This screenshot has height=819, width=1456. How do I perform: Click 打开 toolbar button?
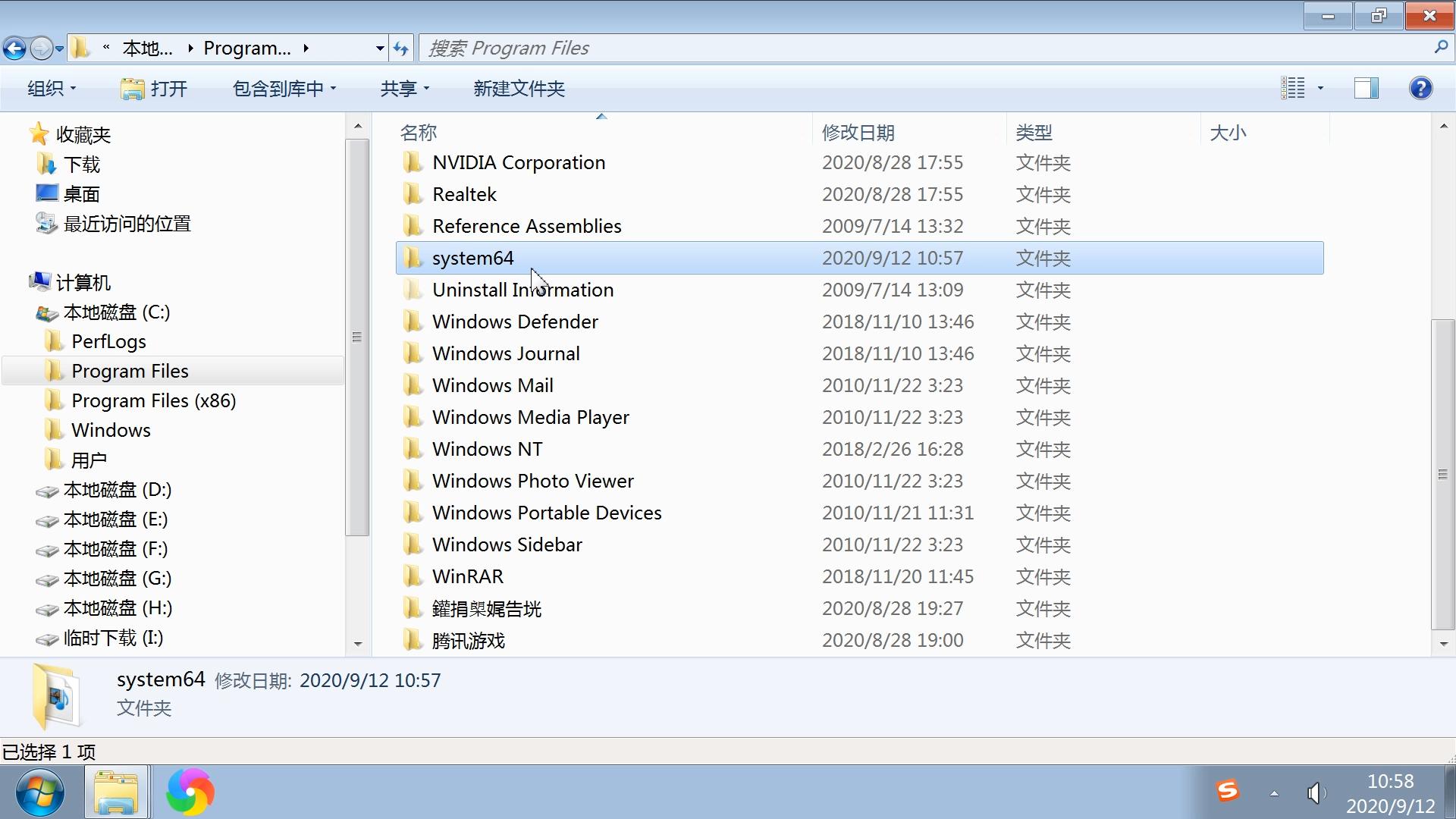154,89
